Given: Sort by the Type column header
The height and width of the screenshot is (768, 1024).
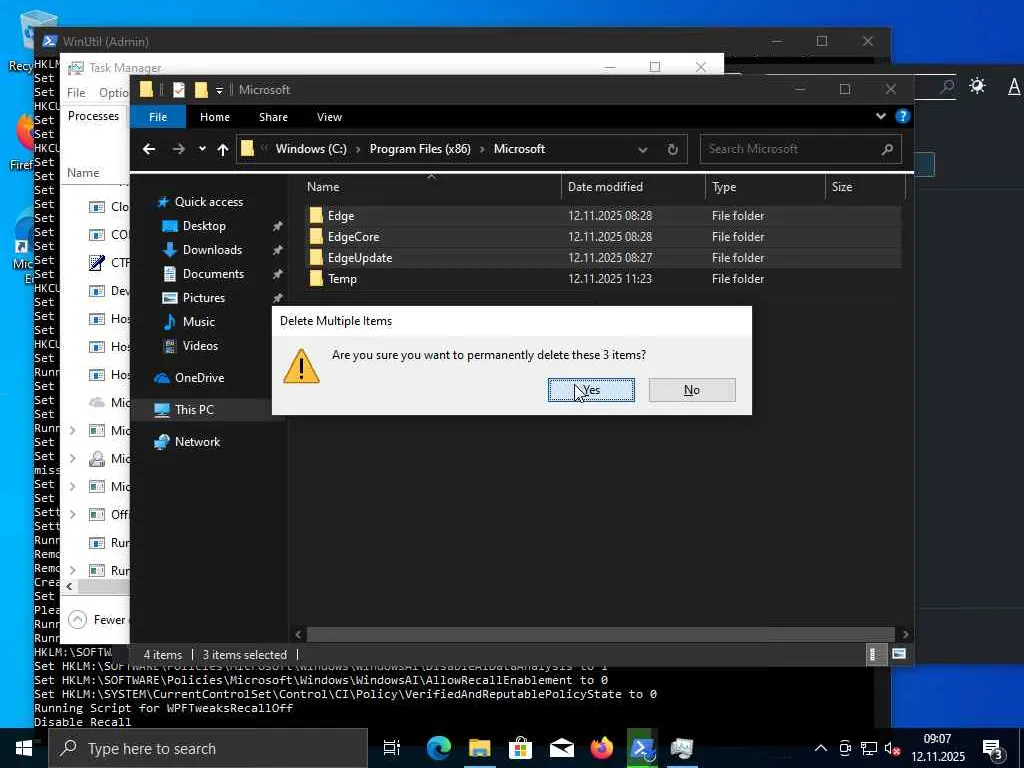Looking at the screenshot, I should [x=765, y=187].
